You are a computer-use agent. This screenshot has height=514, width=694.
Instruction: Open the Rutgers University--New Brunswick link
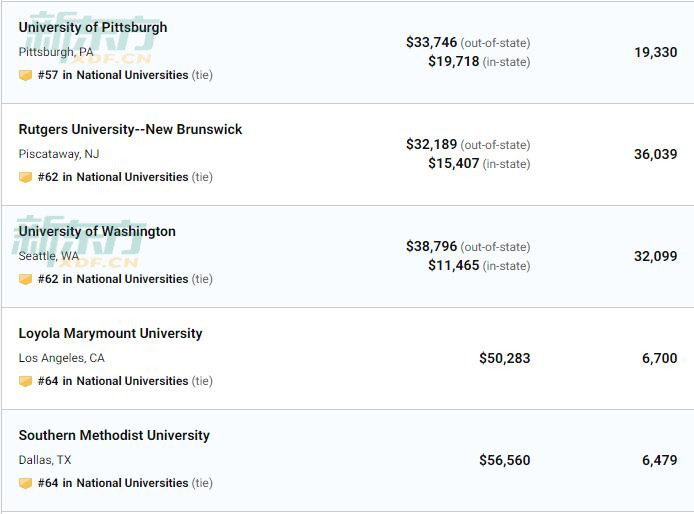[130, 129]
